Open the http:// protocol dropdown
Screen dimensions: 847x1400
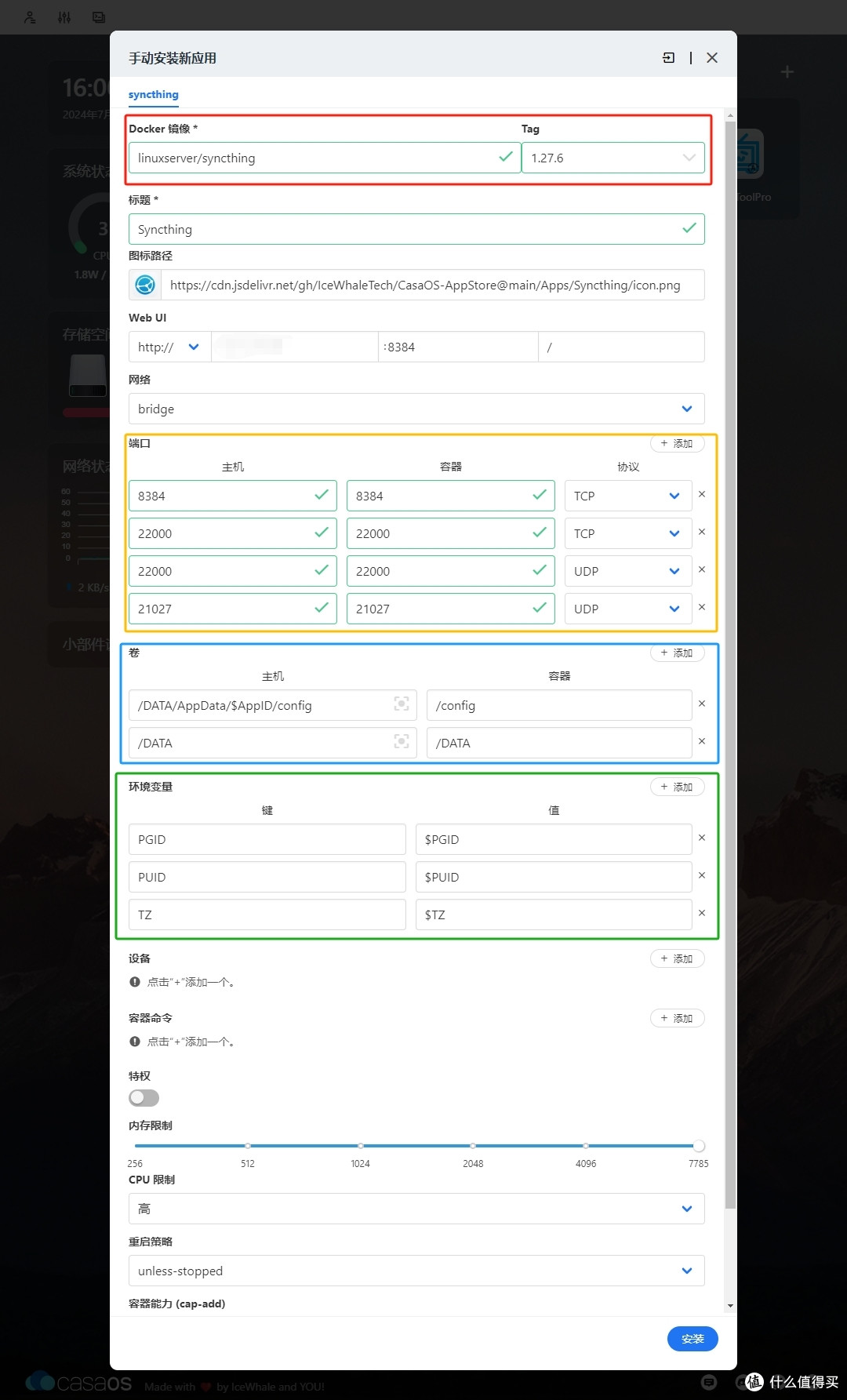[x=169, y=347]
